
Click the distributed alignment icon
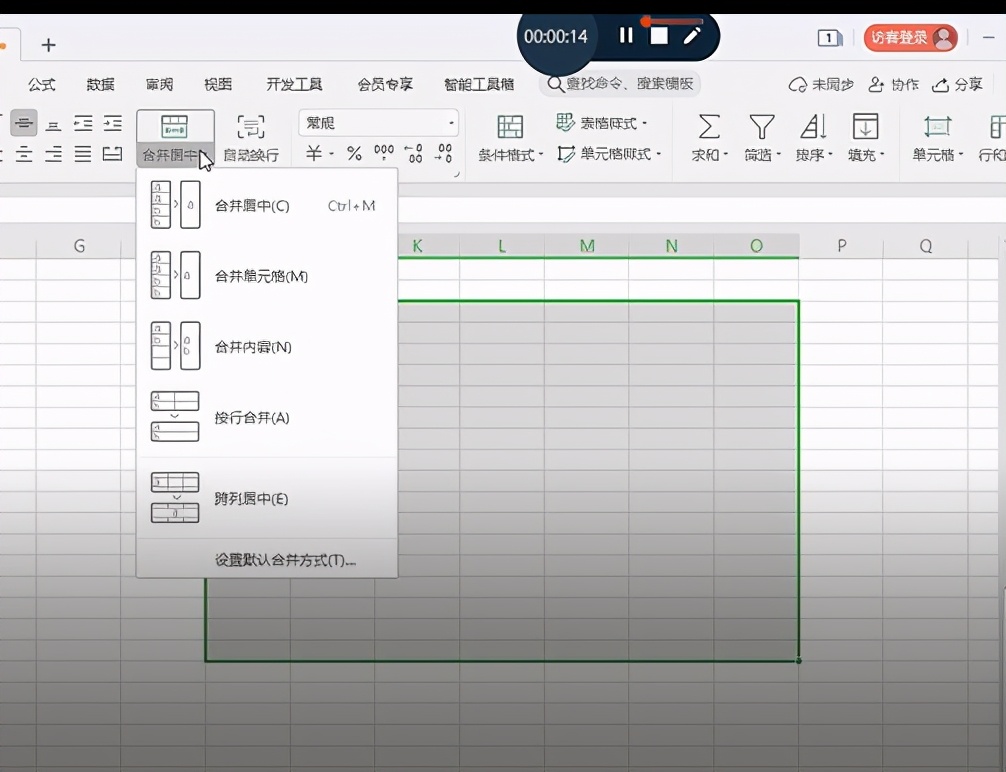click(112, 154)
